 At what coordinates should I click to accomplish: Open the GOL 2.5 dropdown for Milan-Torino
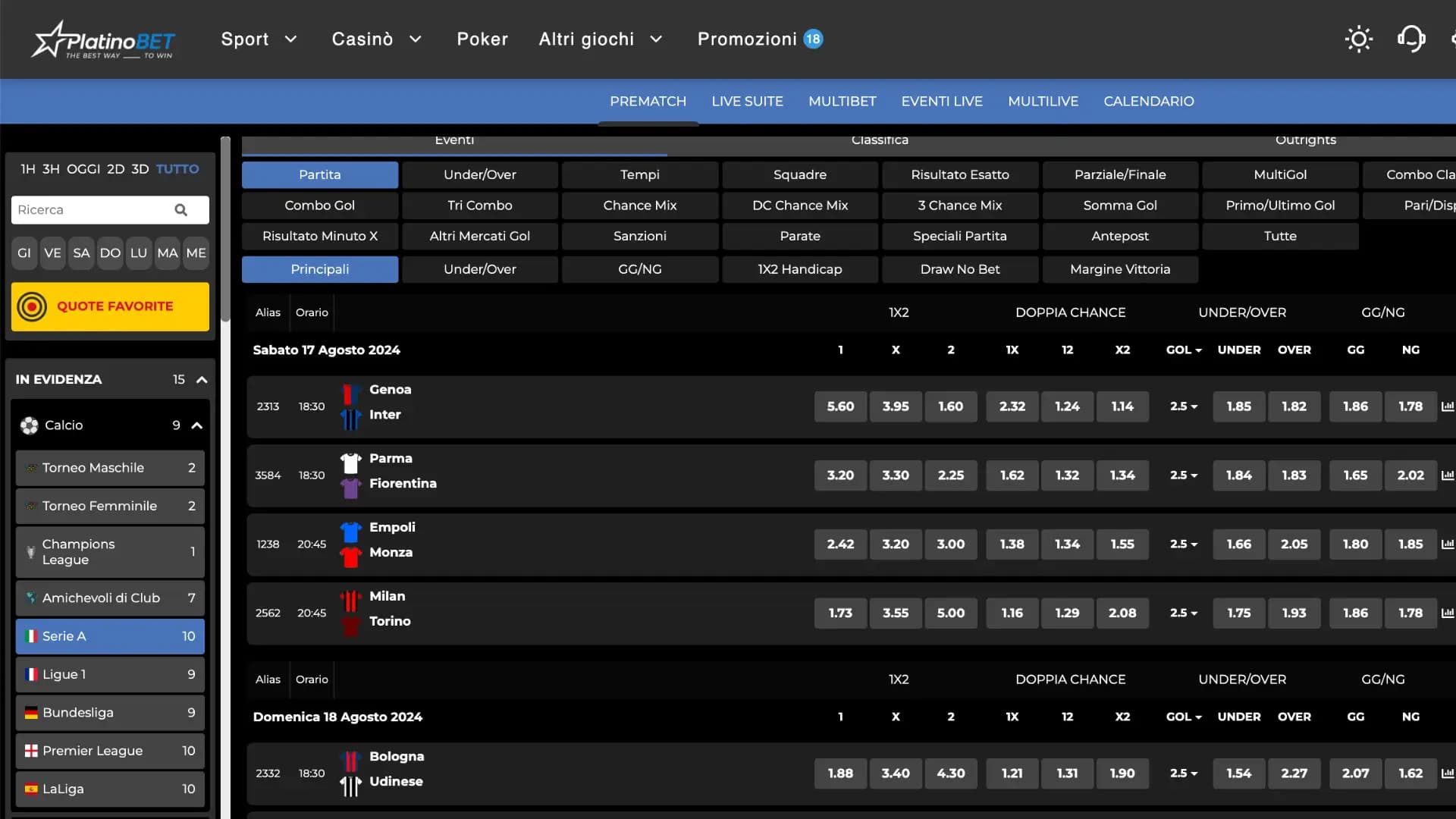click(1183, 613)
